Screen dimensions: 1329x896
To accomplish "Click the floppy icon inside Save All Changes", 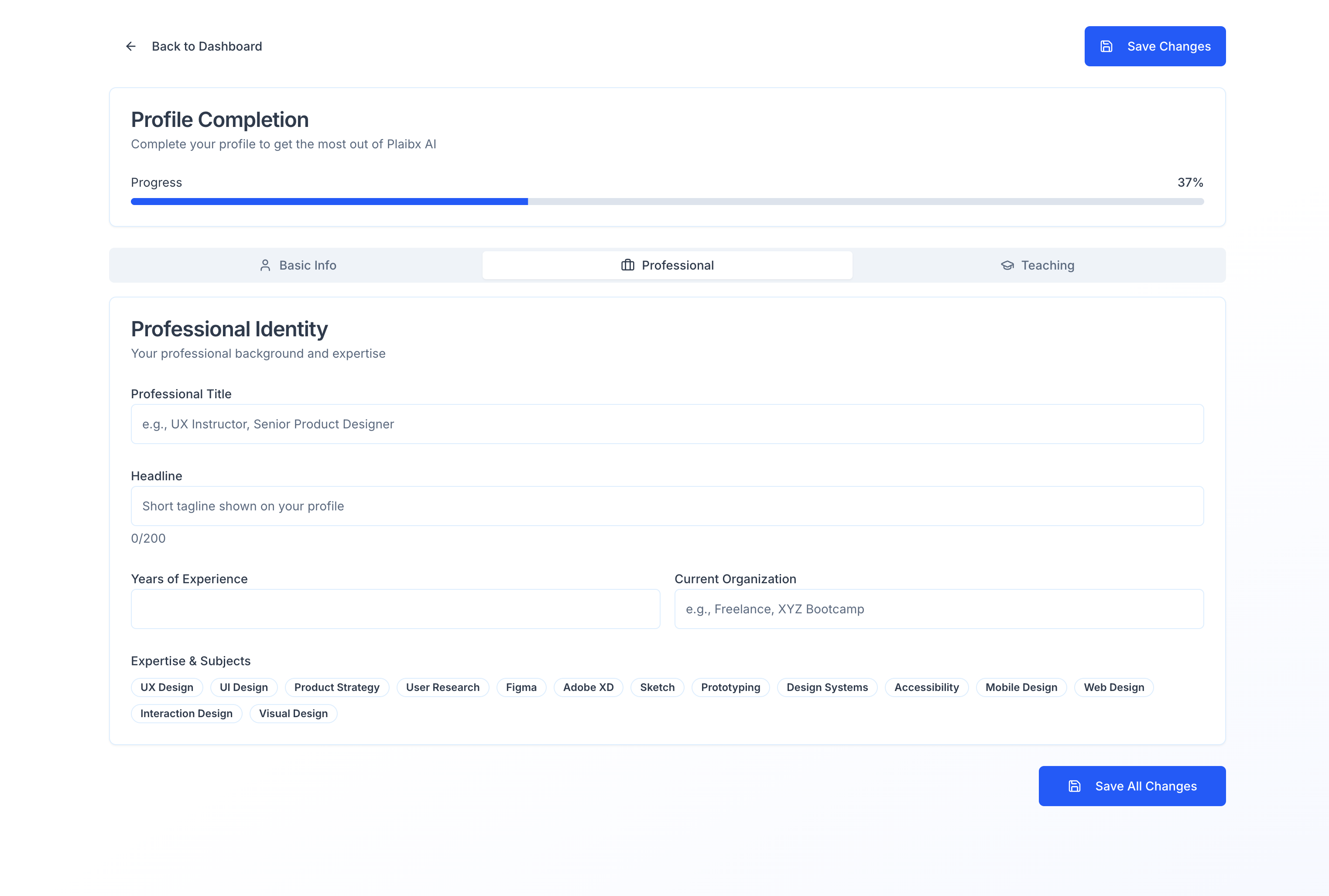I will 1075,786.
